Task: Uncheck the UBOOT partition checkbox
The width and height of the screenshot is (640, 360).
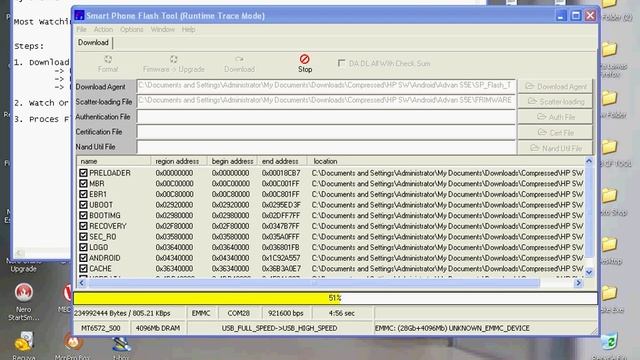Action: (83, 205)
